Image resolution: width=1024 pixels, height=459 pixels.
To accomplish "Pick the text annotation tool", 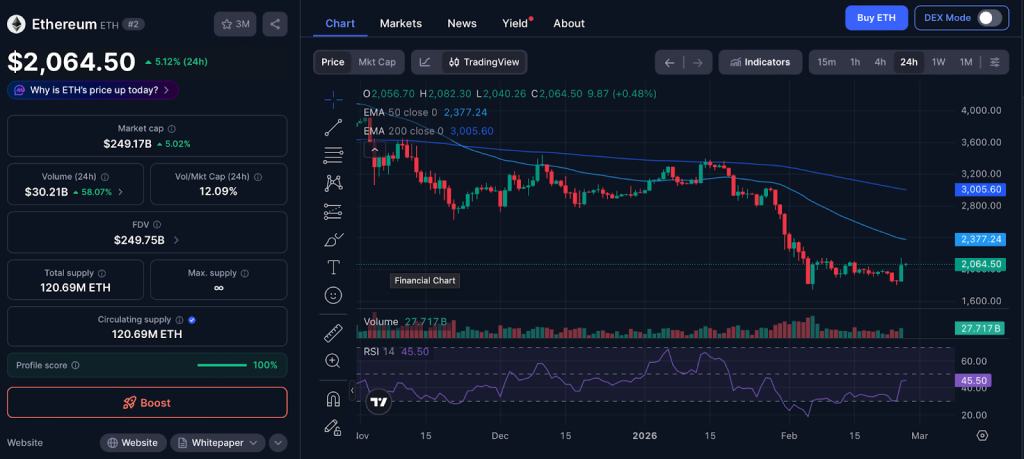I will point(333,267).
